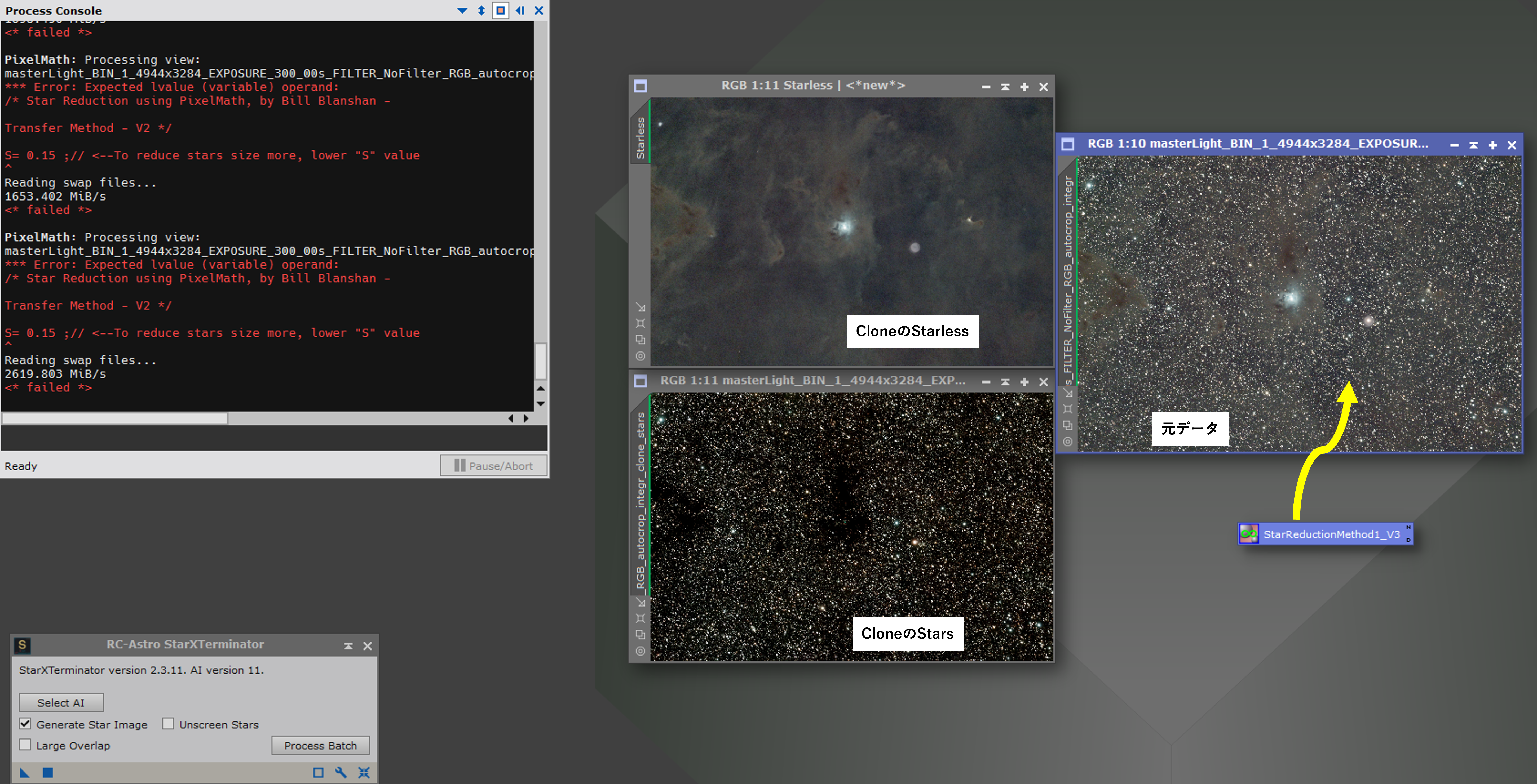Click the StarXTerminator Reset arrows icon

[364, 773]
